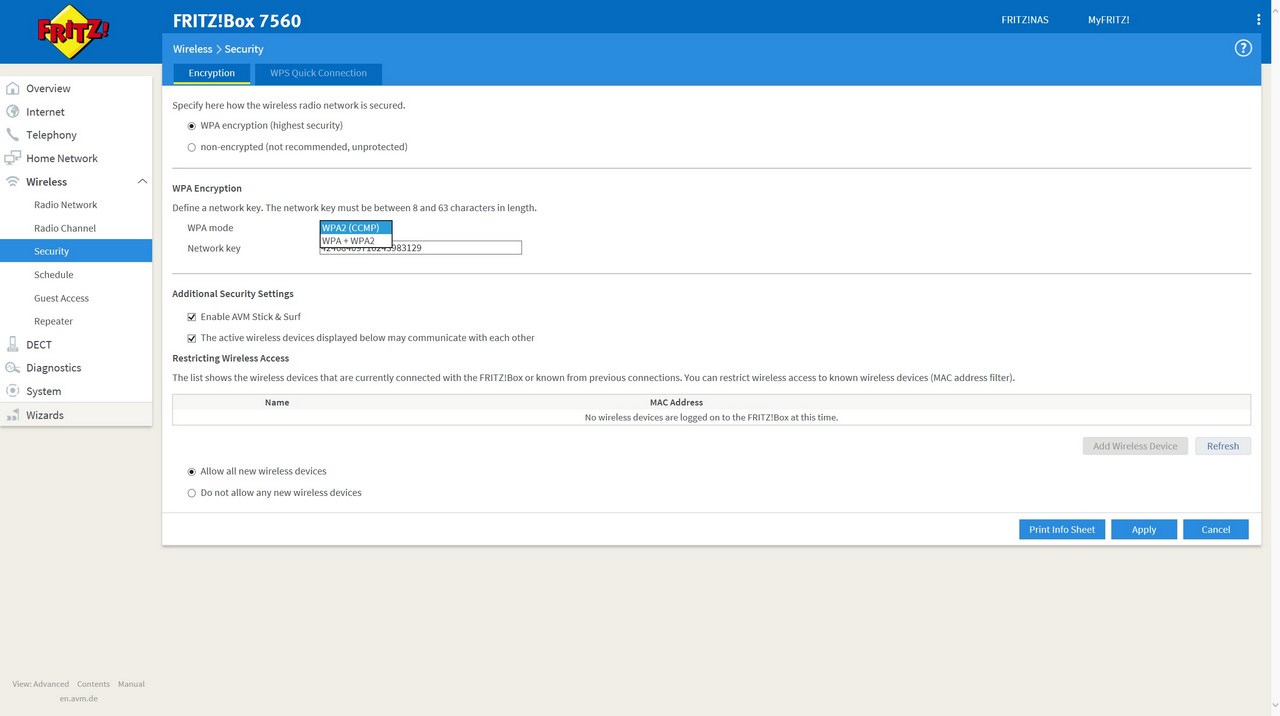Click the Wizards icon
This screenshot has width=1280, height=716.
(13, 415)
